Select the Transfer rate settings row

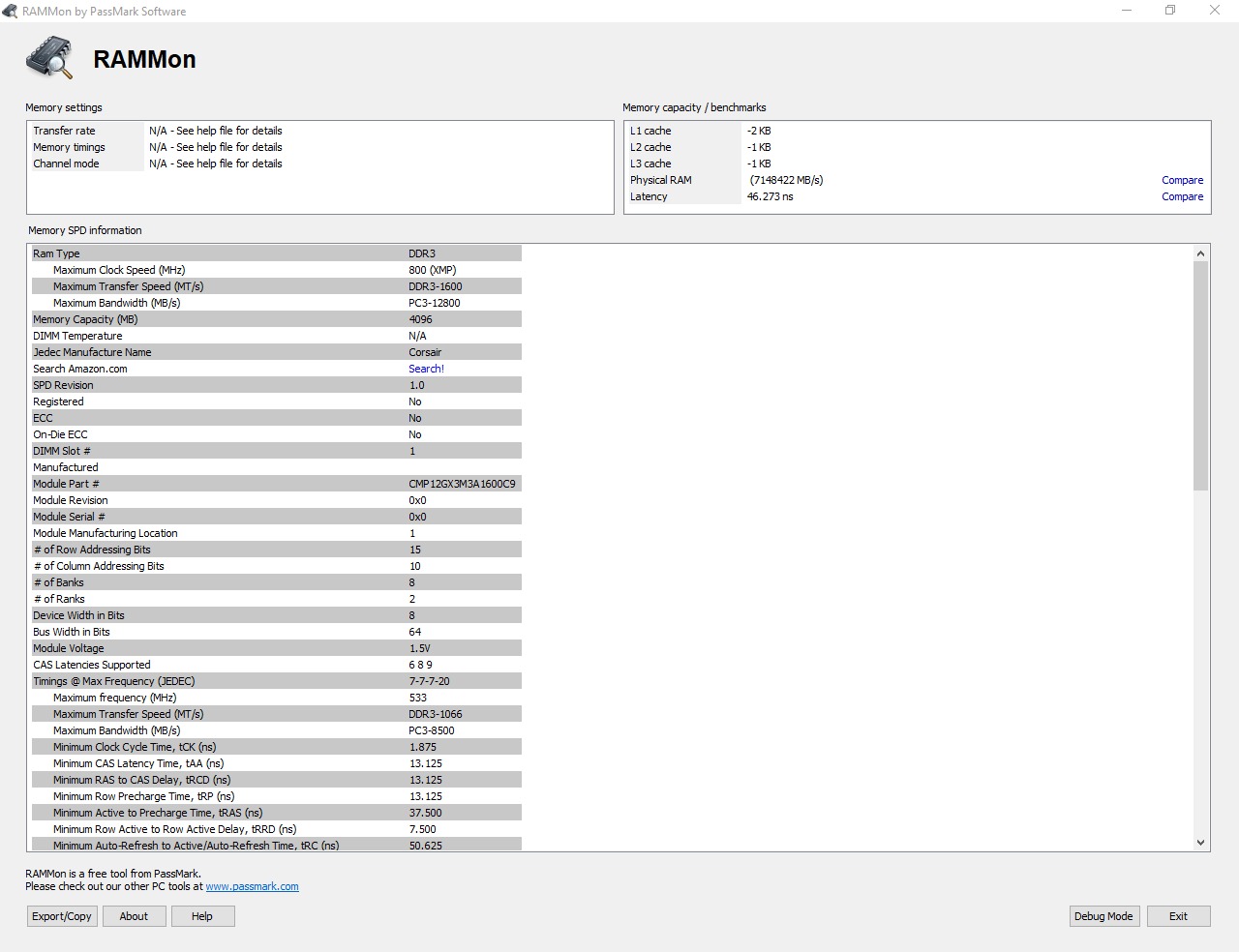click(320, 131)
